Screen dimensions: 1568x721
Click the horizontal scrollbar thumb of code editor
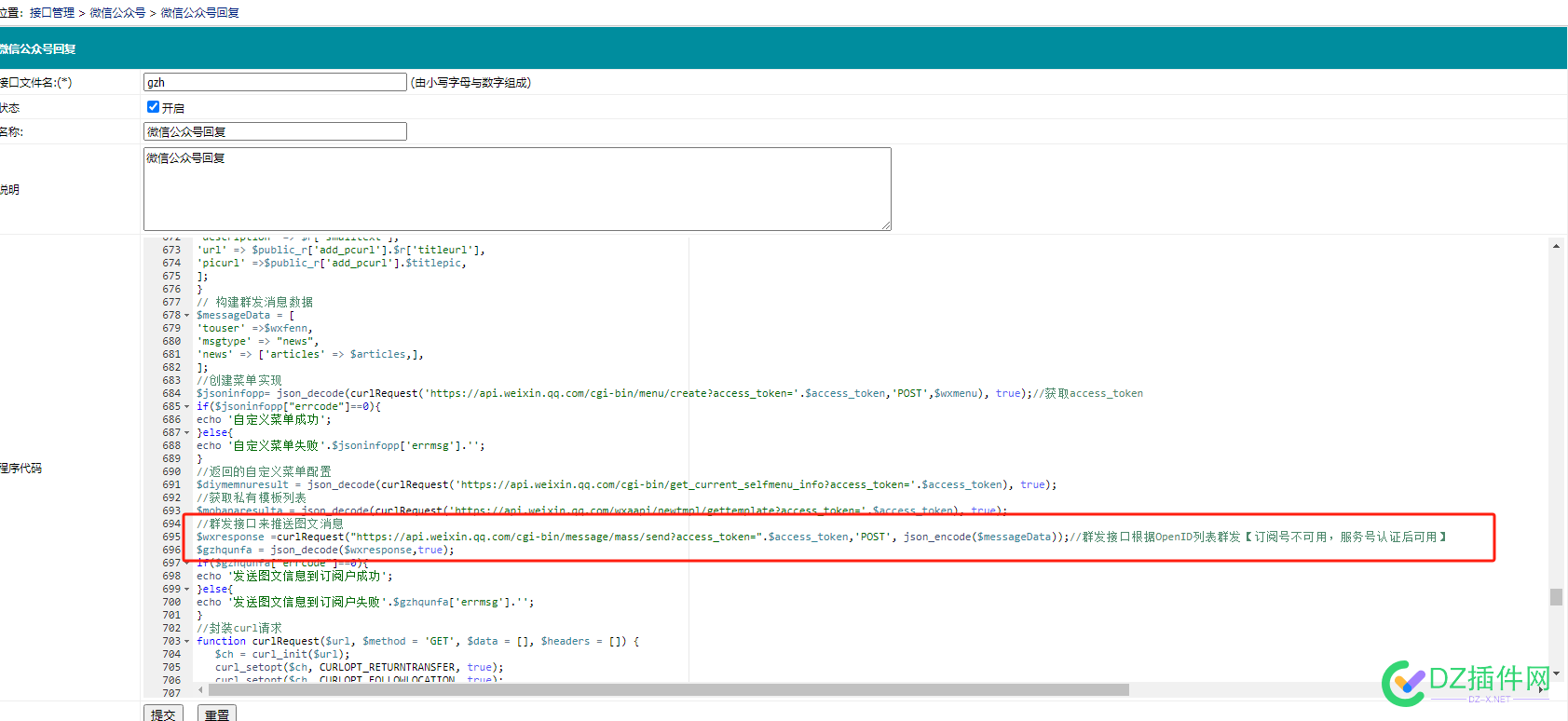pos(667,690)
